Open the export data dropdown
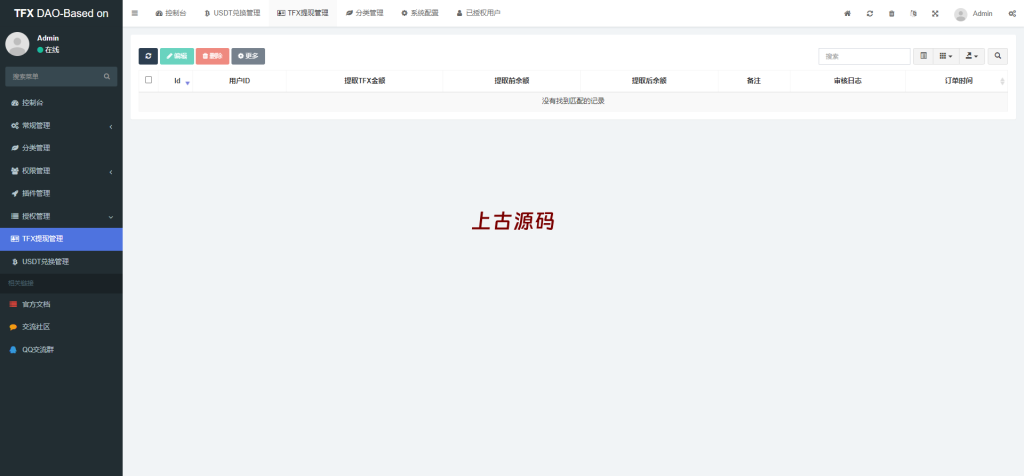 click(x=972, y=56)
